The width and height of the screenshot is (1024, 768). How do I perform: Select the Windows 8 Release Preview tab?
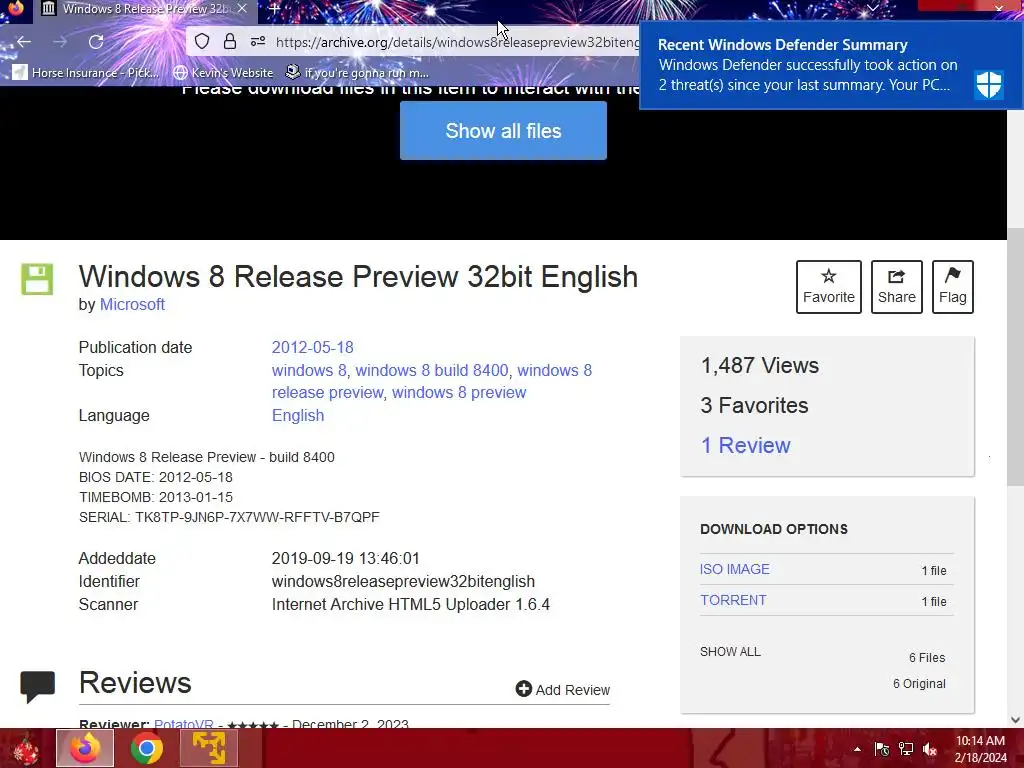point(144,8)
